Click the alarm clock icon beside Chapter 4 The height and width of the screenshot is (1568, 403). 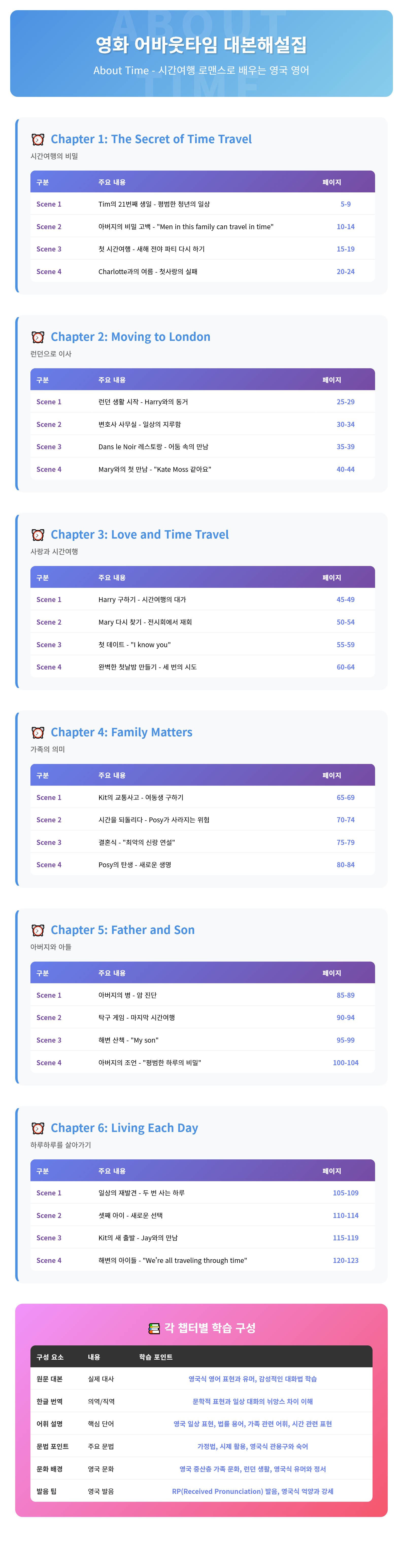click(x=38, y=733)
